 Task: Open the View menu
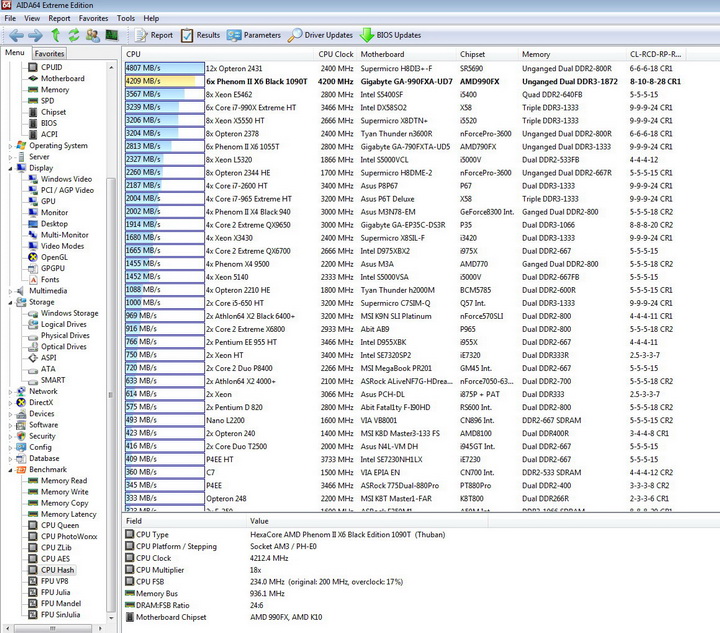32,18
